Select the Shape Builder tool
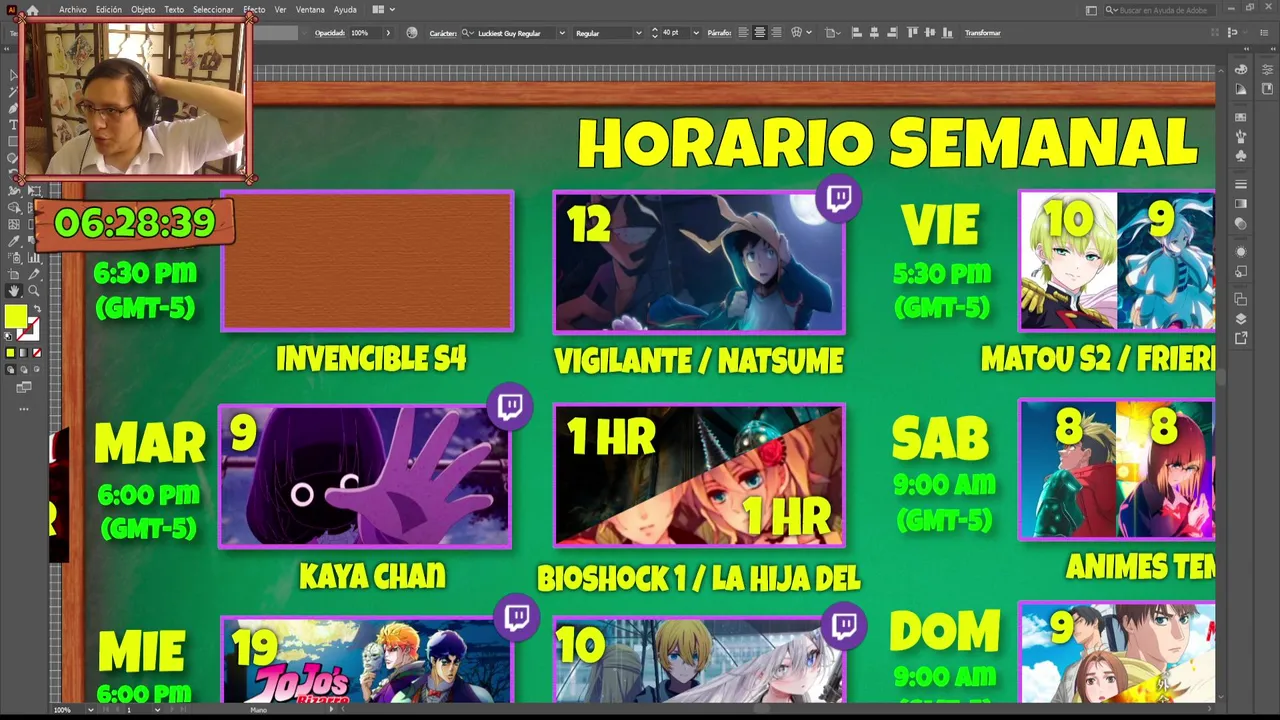This screenshot has width=1280, height=720. [13, 208]
